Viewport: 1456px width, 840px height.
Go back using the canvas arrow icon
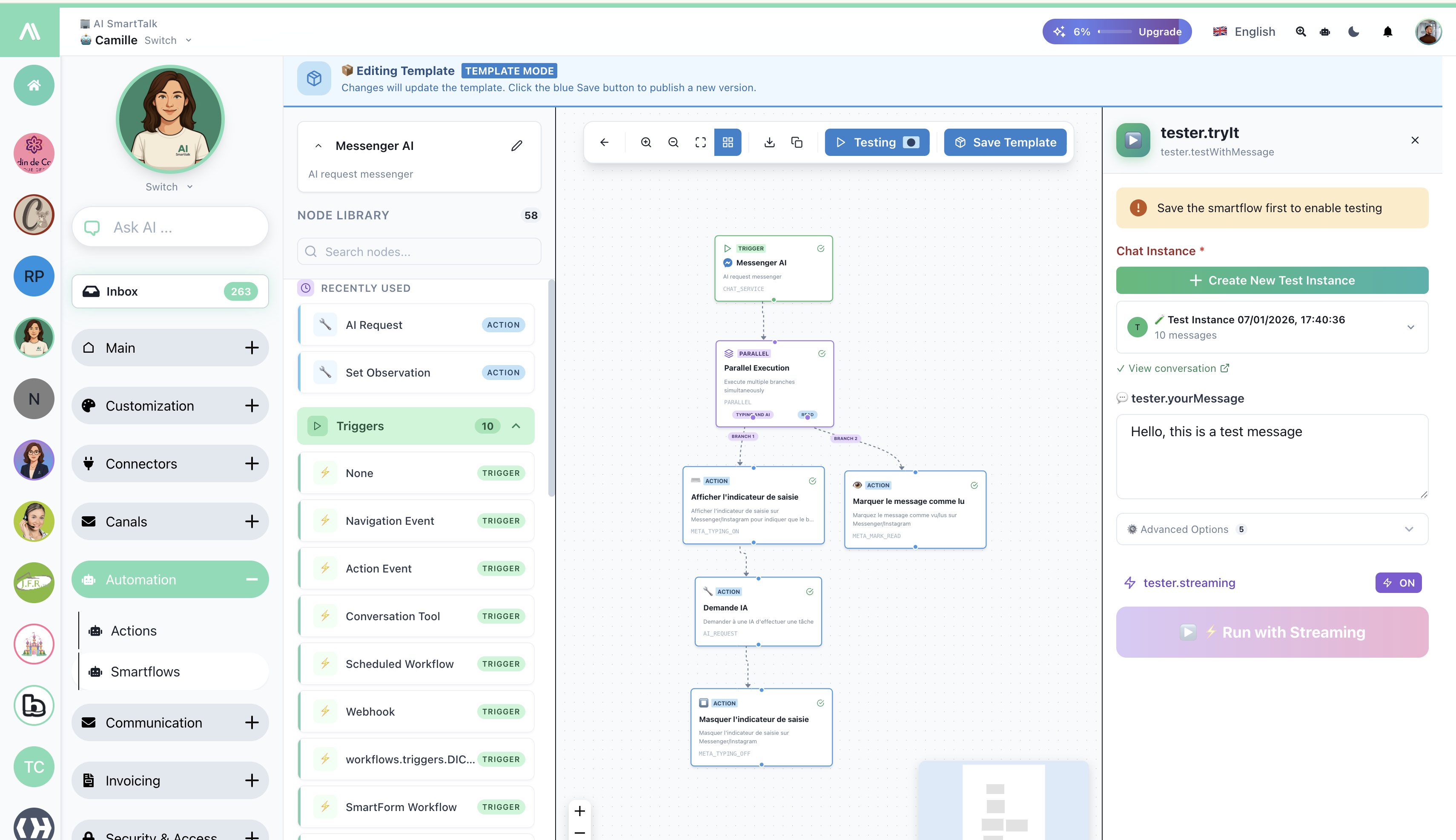[604, 142]
